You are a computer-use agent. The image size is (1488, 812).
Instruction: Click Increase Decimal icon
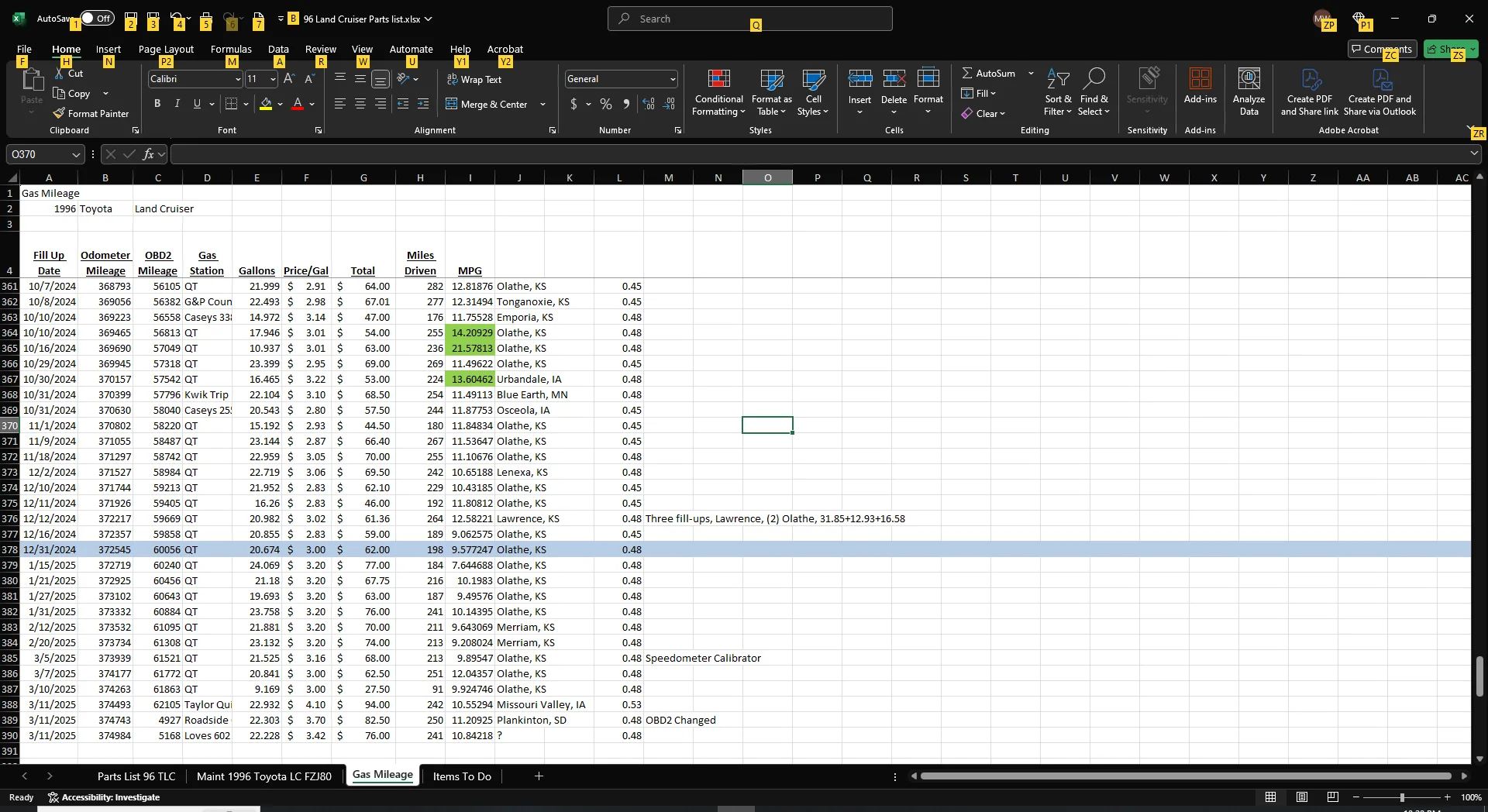click(649, 104)
